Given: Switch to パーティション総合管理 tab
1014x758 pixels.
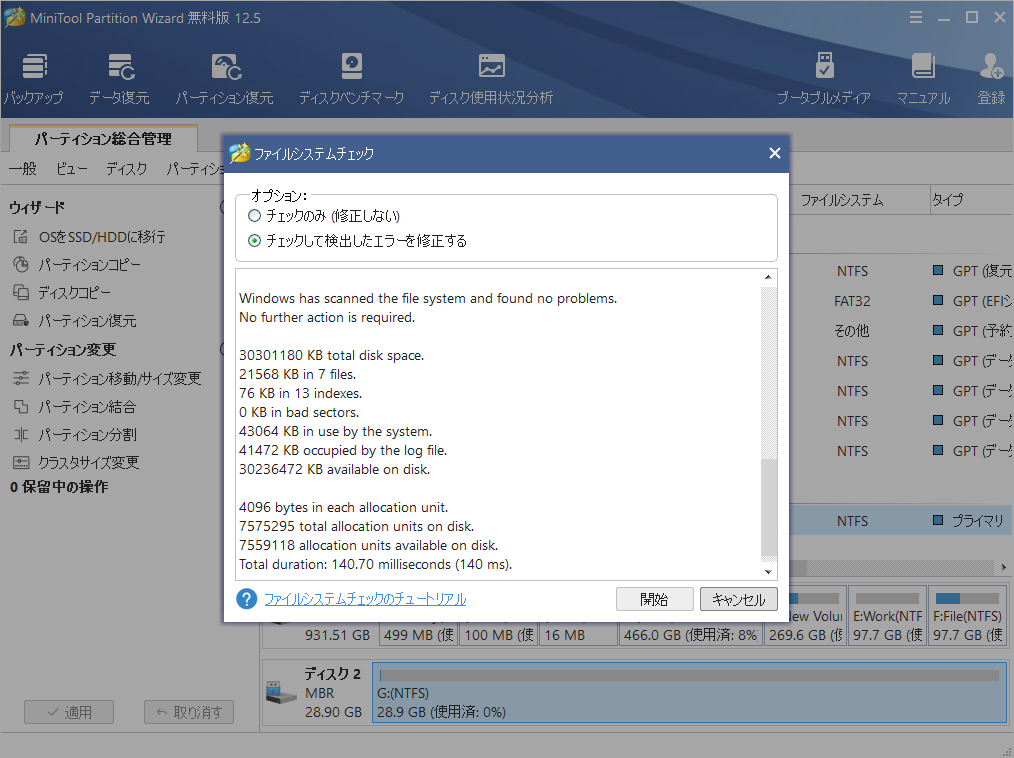Looking at the screenshot, I should point(103,138).
